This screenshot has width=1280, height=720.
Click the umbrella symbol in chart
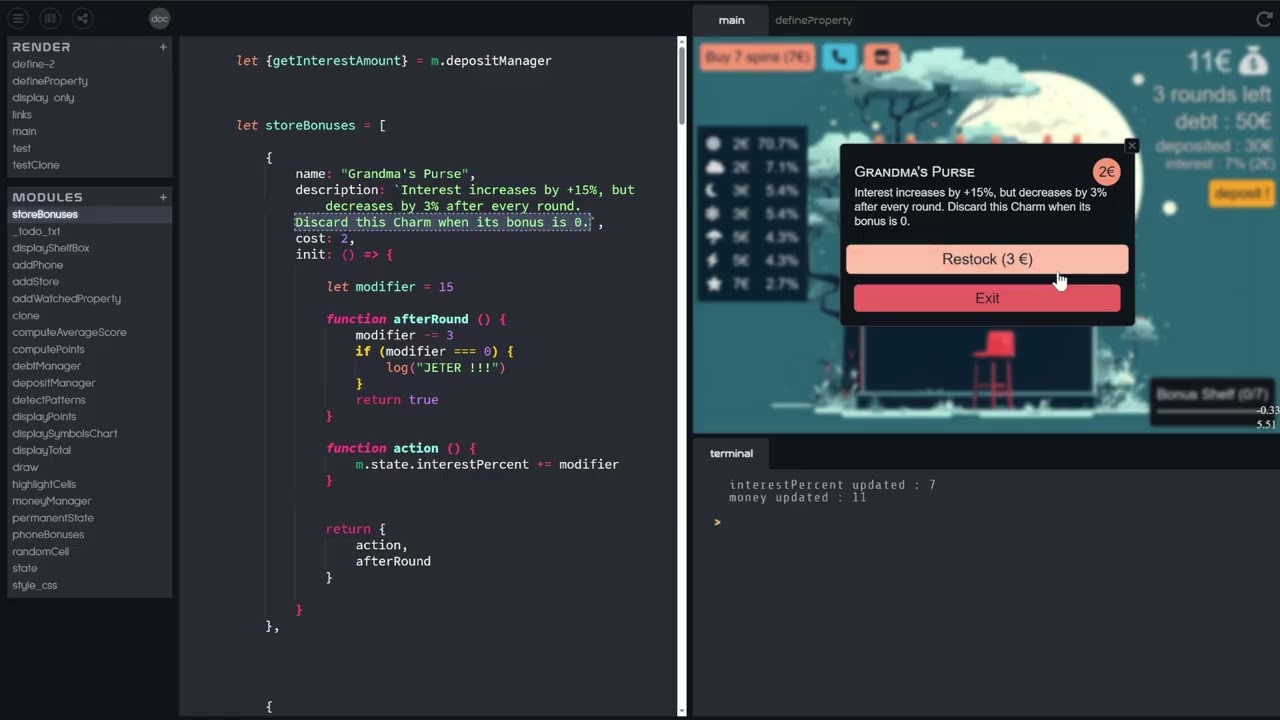pyautogui.click(x=714, y=237)
